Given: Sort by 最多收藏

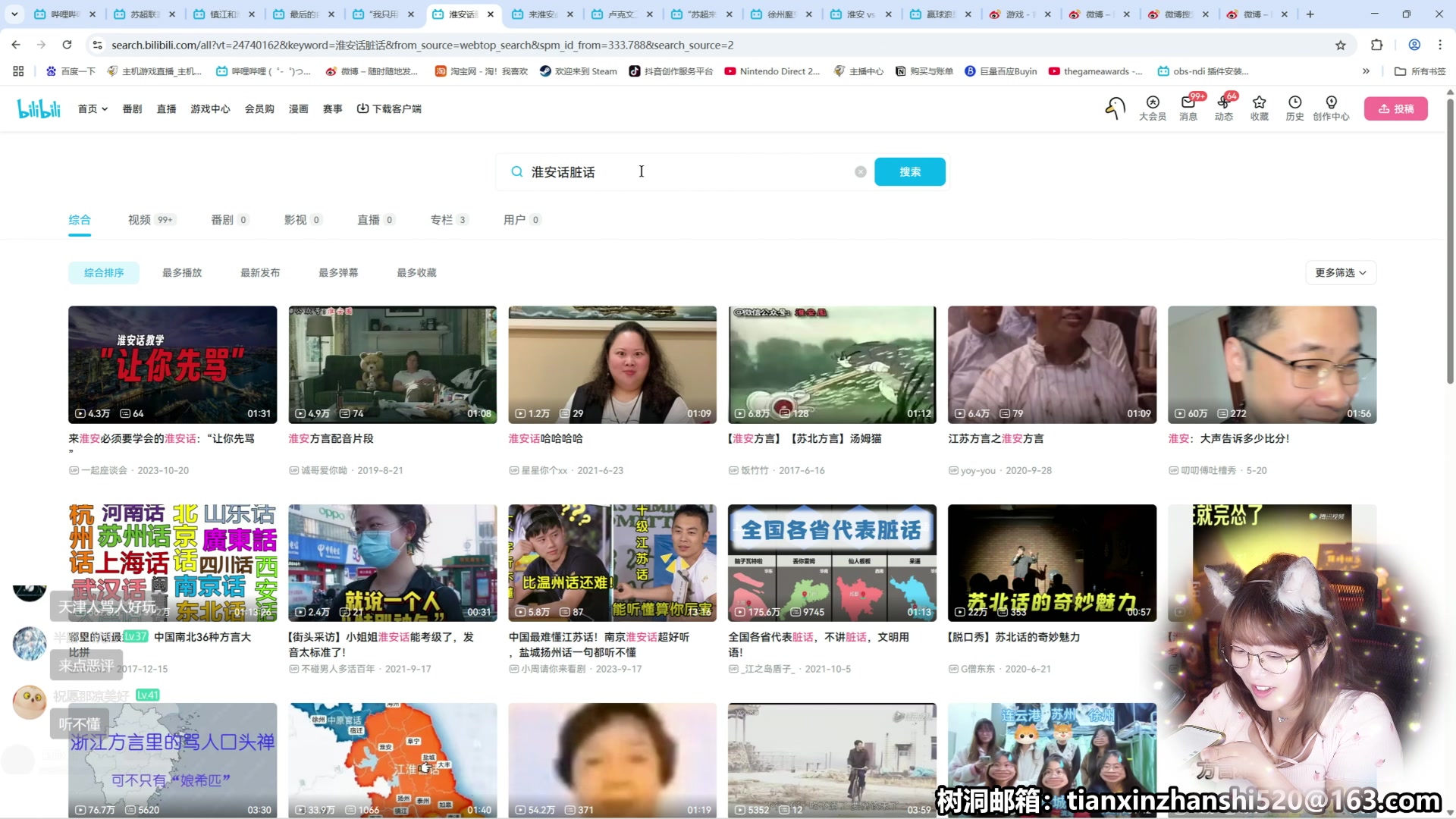Looking at the screenshot, I should click(x=416, y=273).
